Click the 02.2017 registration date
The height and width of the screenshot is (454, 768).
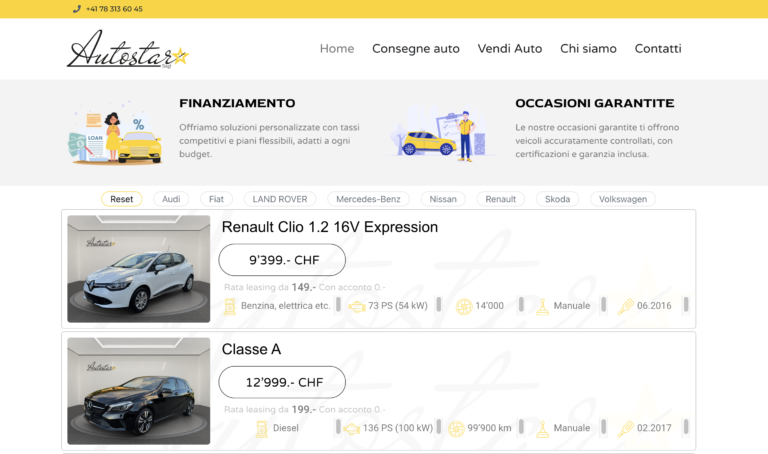point(654,428)
